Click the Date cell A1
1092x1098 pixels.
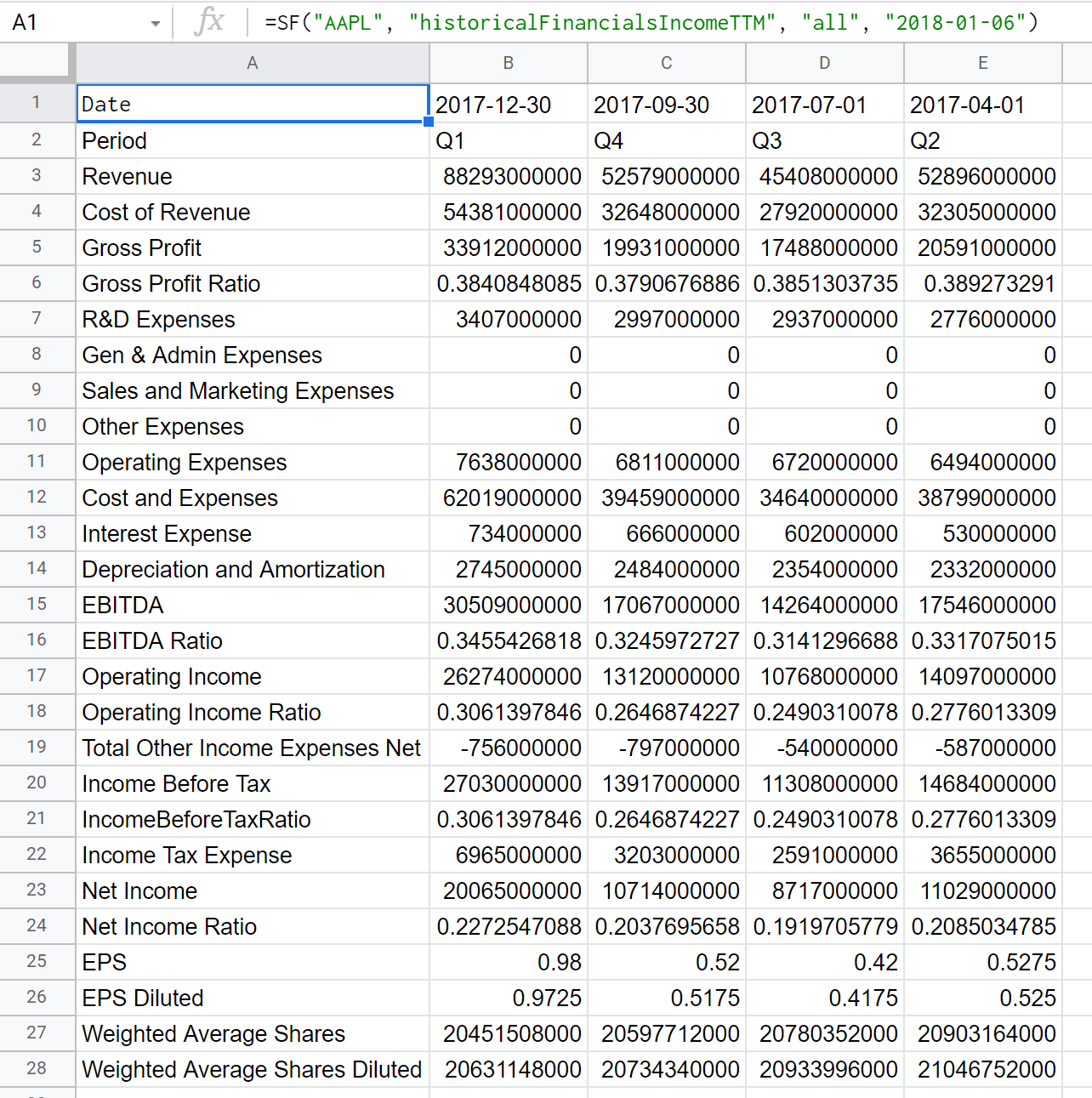(253, 104)
